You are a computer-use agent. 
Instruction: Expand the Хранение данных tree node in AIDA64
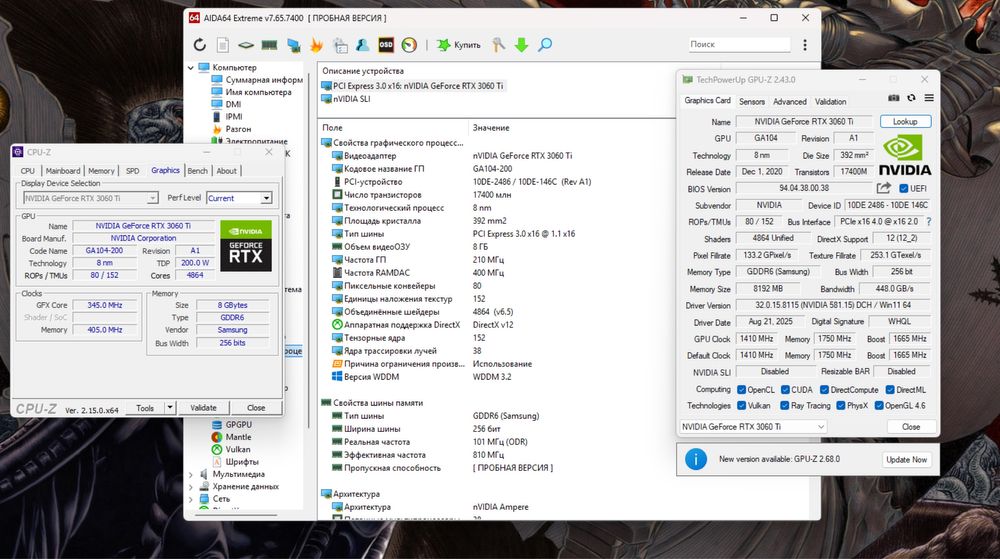click(191, 486)
